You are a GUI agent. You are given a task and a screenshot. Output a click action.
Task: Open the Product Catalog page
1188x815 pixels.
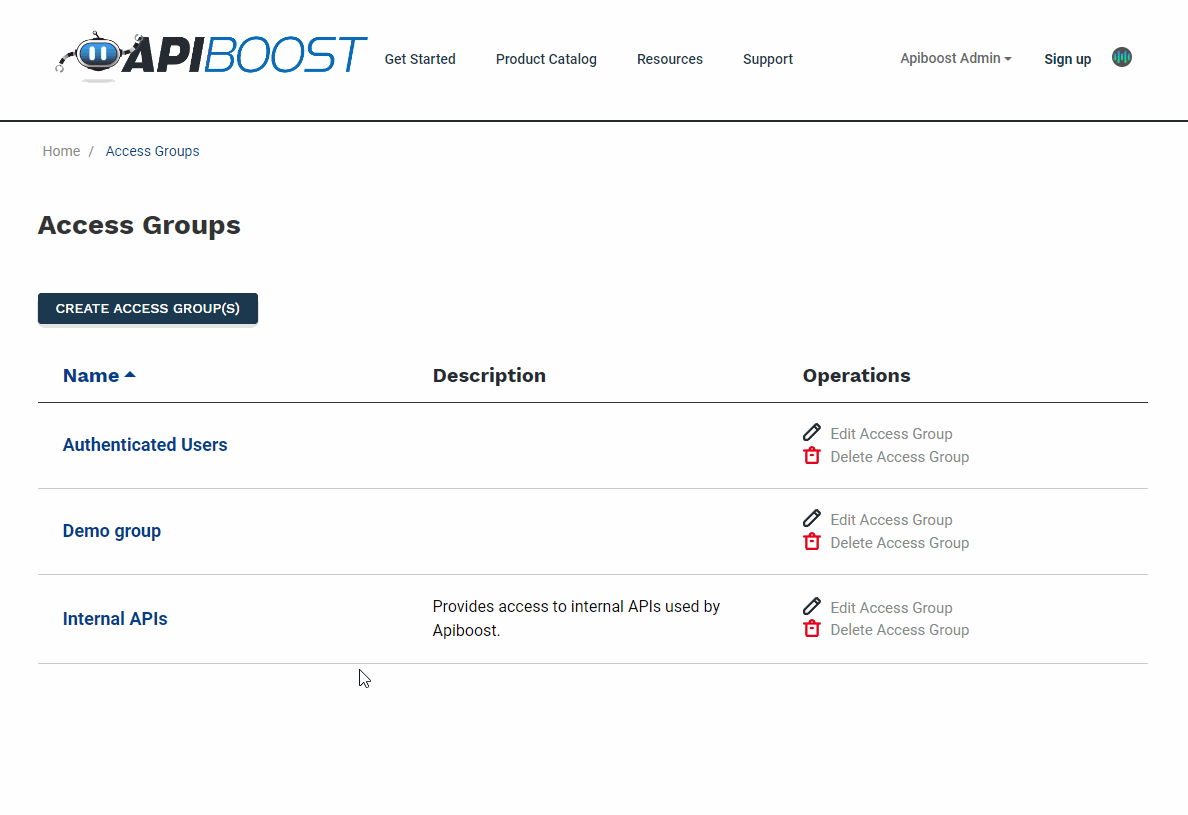tap(546, 59)
